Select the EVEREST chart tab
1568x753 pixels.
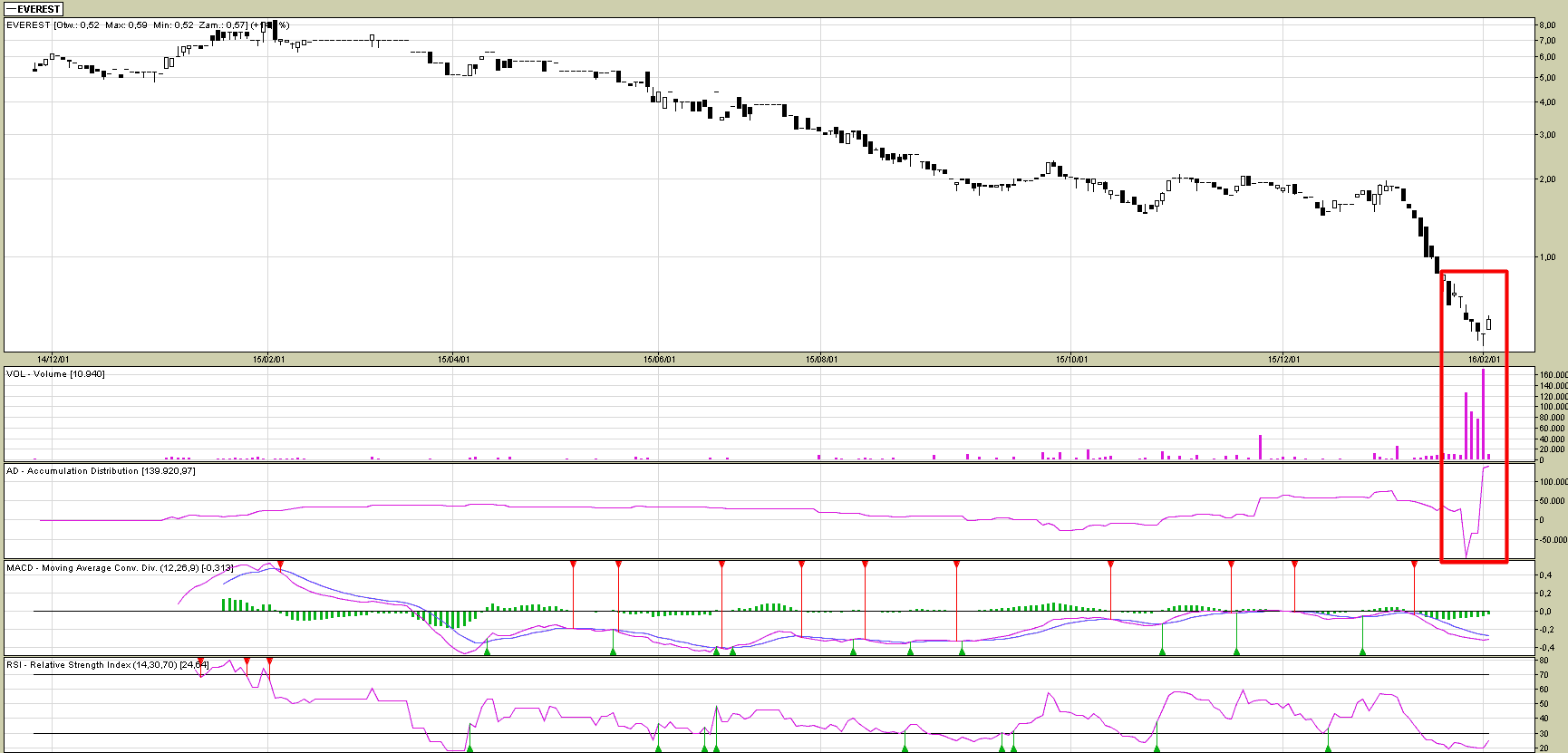[34, 9]
